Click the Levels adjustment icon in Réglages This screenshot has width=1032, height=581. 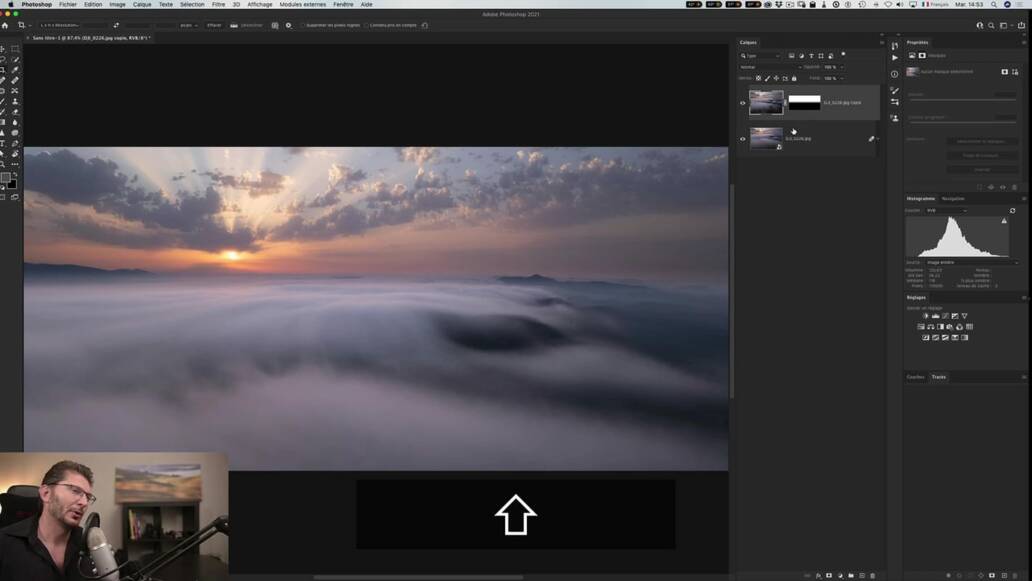(936, 316)
